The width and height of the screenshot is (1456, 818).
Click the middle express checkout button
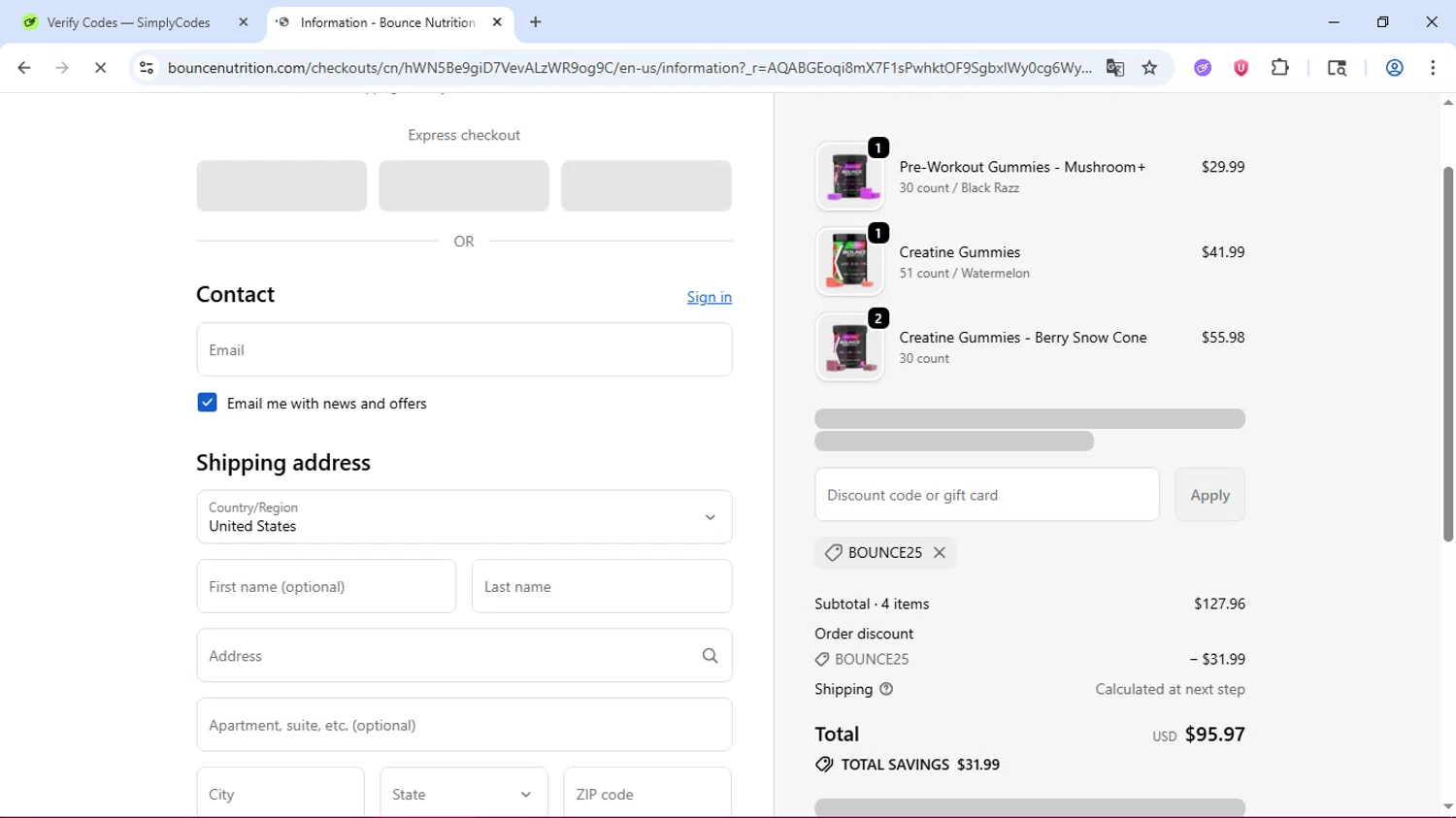tap(464, 185)
